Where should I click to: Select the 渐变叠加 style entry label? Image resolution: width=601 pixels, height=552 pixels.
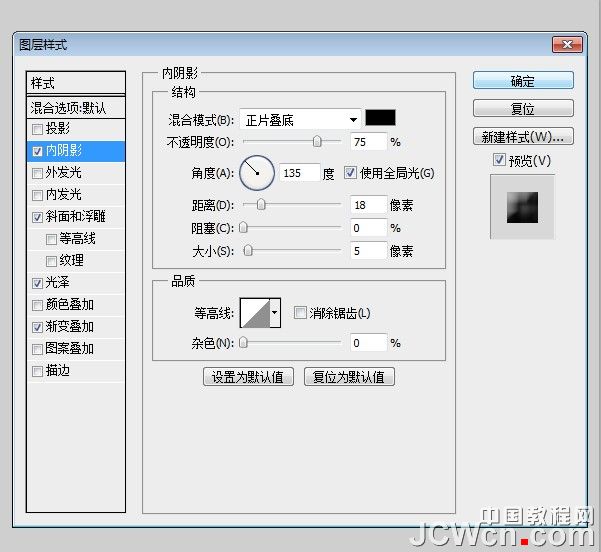69,327
